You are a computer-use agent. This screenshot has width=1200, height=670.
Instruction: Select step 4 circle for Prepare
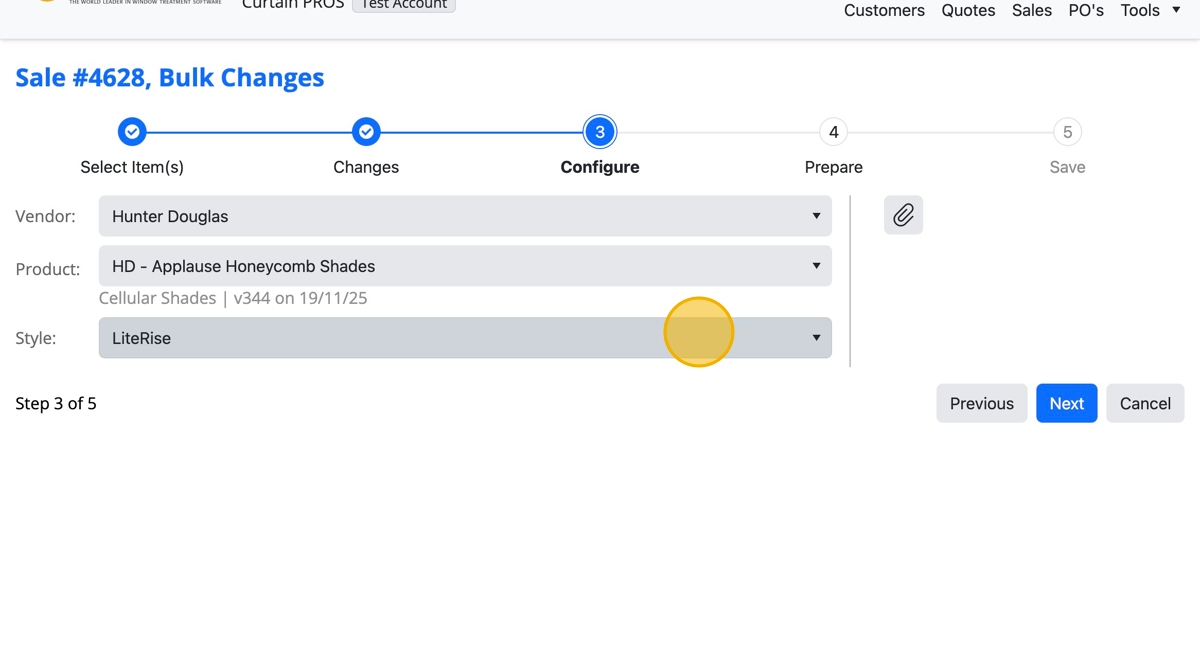pos(834,132)
